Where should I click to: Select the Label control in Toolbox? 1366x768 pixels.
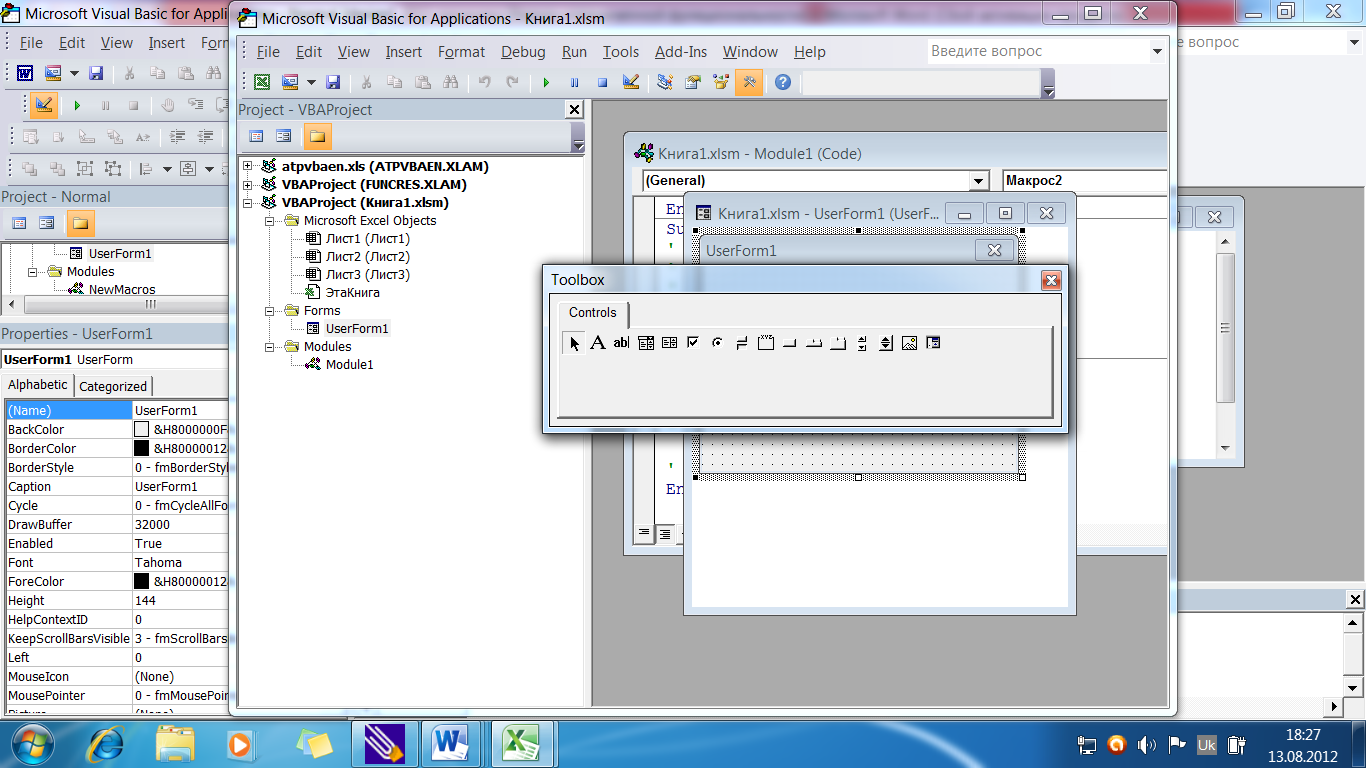598,343
